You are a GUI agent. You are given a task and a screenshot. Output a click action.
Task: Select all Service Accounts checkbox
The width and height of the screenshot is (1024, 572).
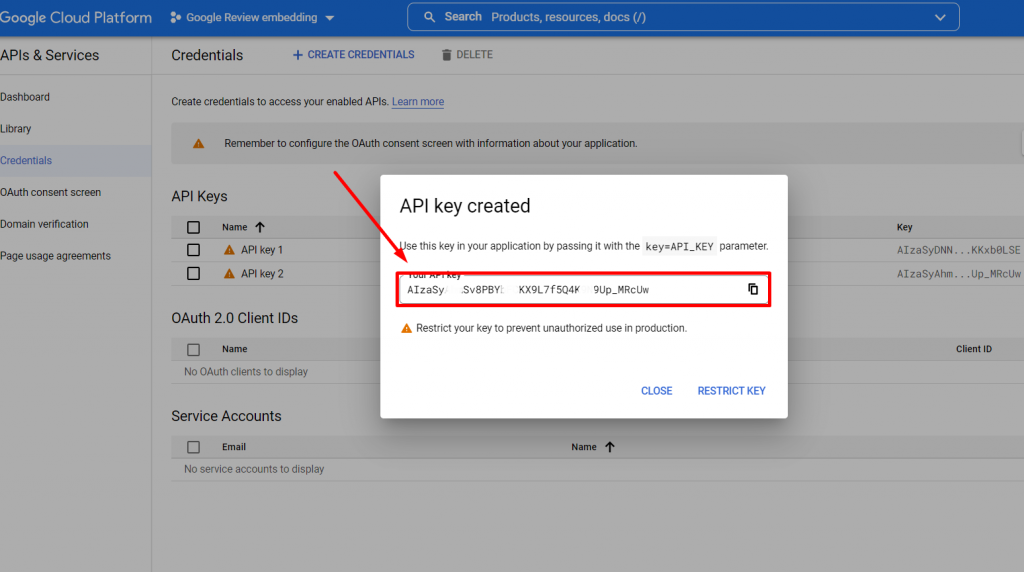coord(193,447)
